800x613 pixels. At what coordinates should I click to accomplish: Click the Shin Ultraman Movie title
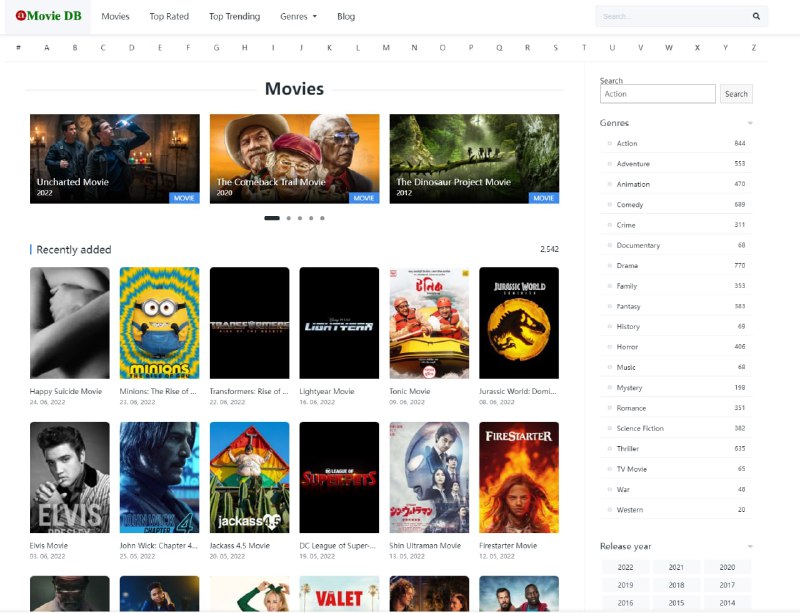(425, 546)
